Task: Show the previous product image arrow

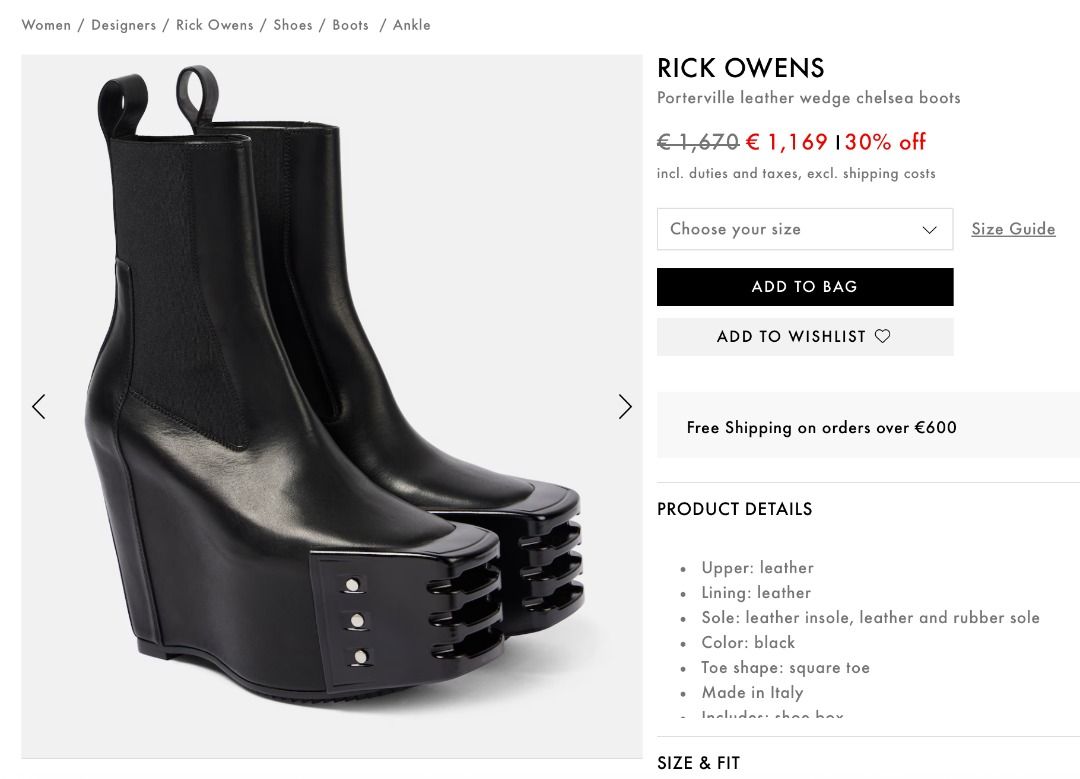Action: tap(39, 406)
